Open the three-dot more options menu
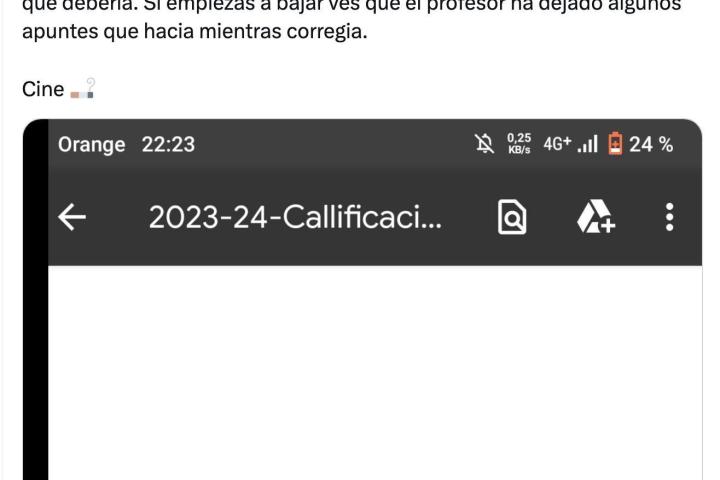 [669, 217]
